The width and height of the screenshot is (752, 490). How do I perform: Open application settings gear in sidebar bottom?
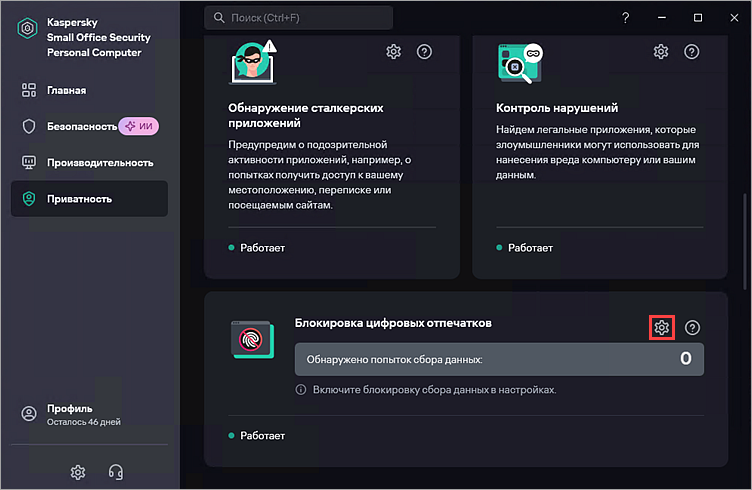[78, 472]
